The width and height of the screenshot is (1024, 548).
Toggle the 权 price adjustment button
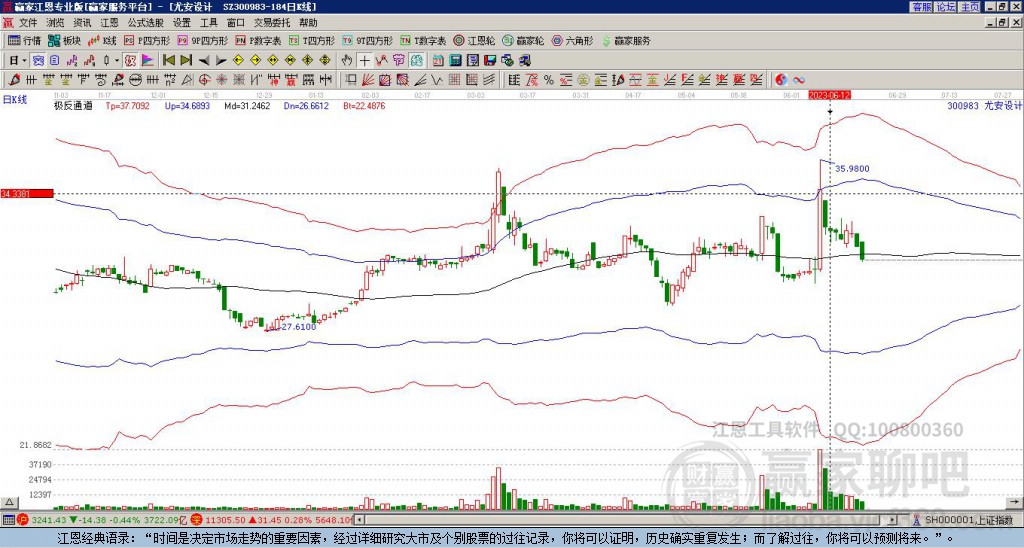click(130, 61)
